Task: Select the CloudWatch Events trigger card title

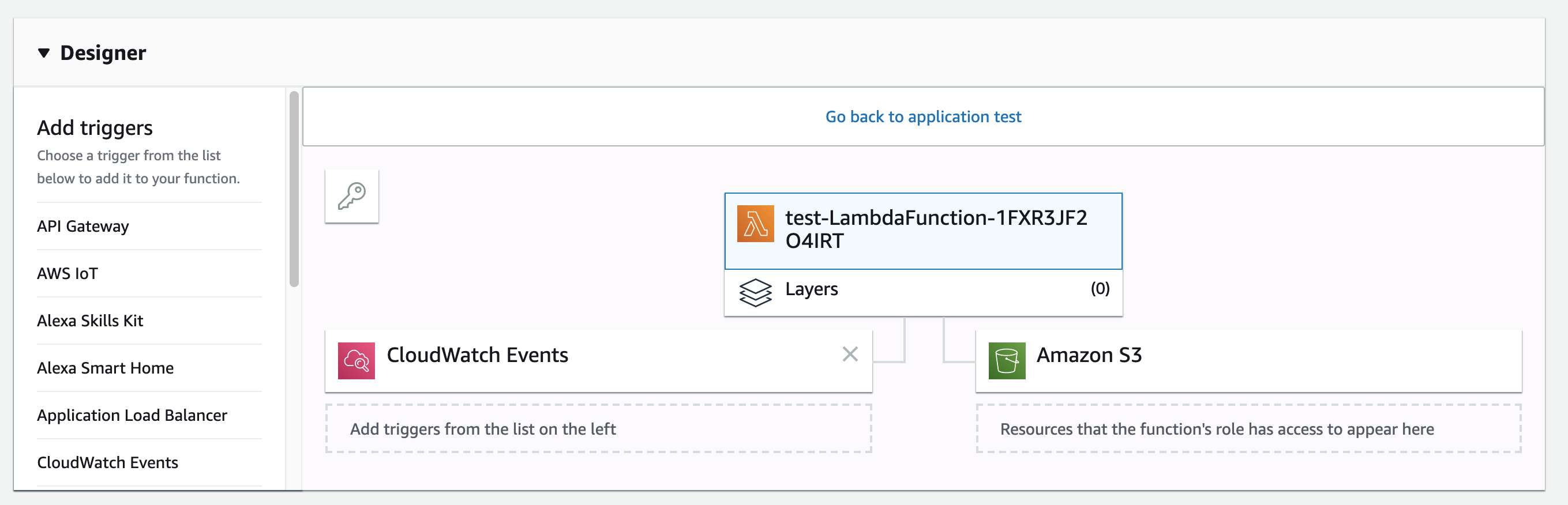Action: point(477,355)
